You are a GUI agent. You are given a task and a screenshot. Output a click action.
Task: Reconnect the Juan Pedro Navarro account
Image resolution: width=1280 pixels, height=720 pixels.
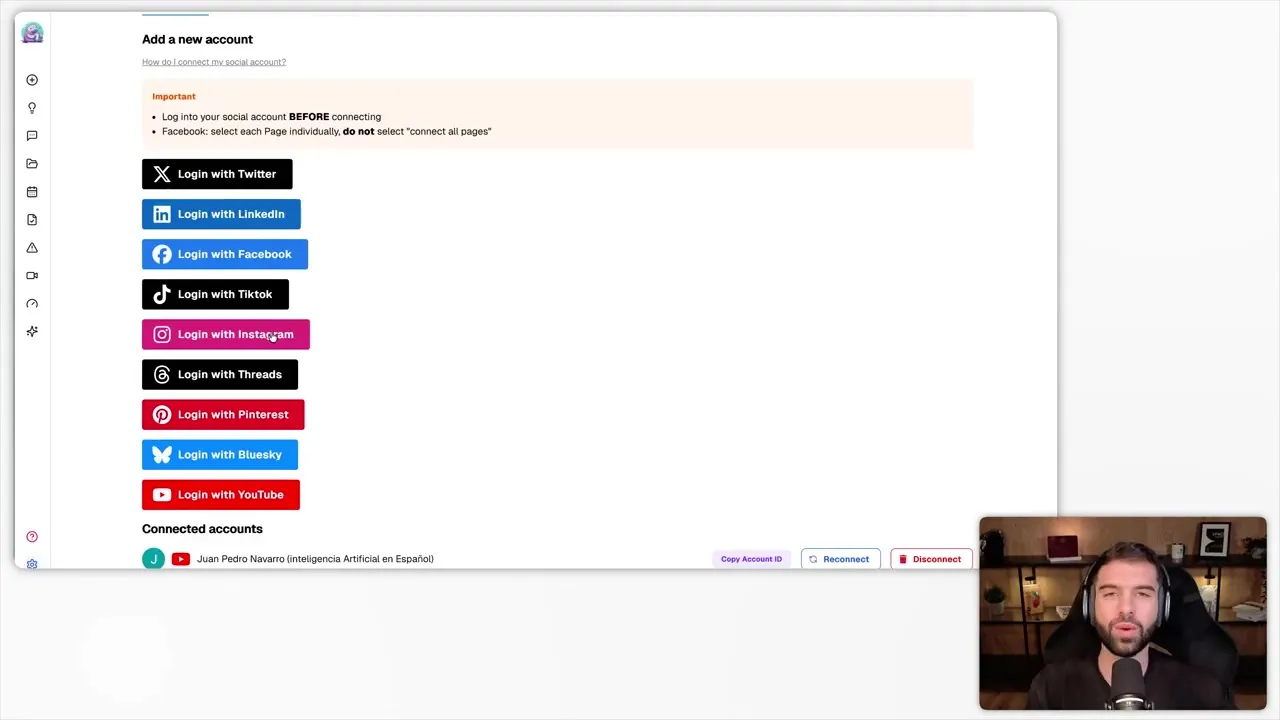tap(840, 559)
